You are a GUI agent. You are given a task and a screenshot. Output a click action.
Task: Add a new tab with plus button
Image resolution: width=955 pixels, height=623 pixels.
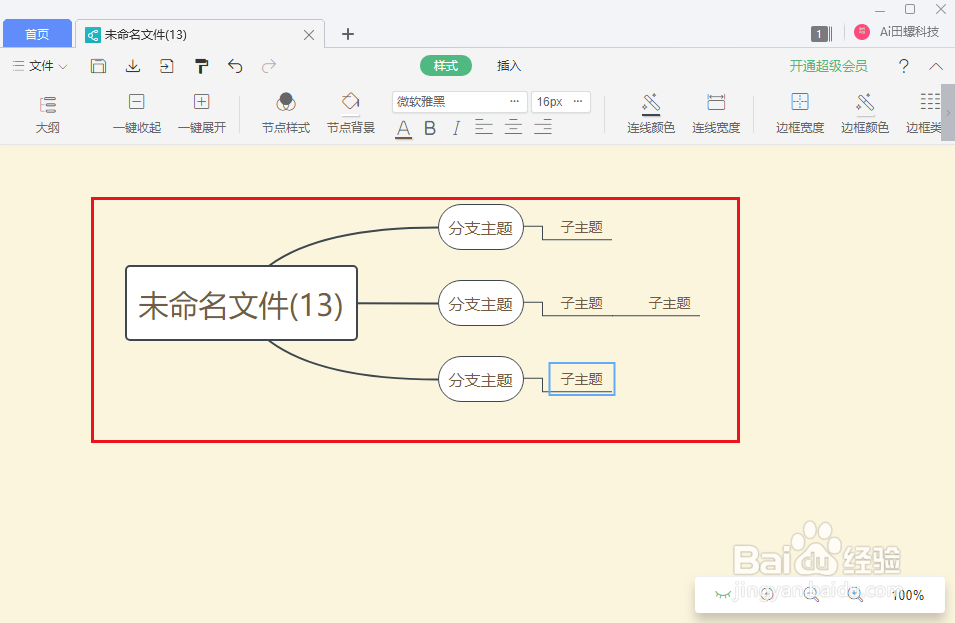point(348,34)
